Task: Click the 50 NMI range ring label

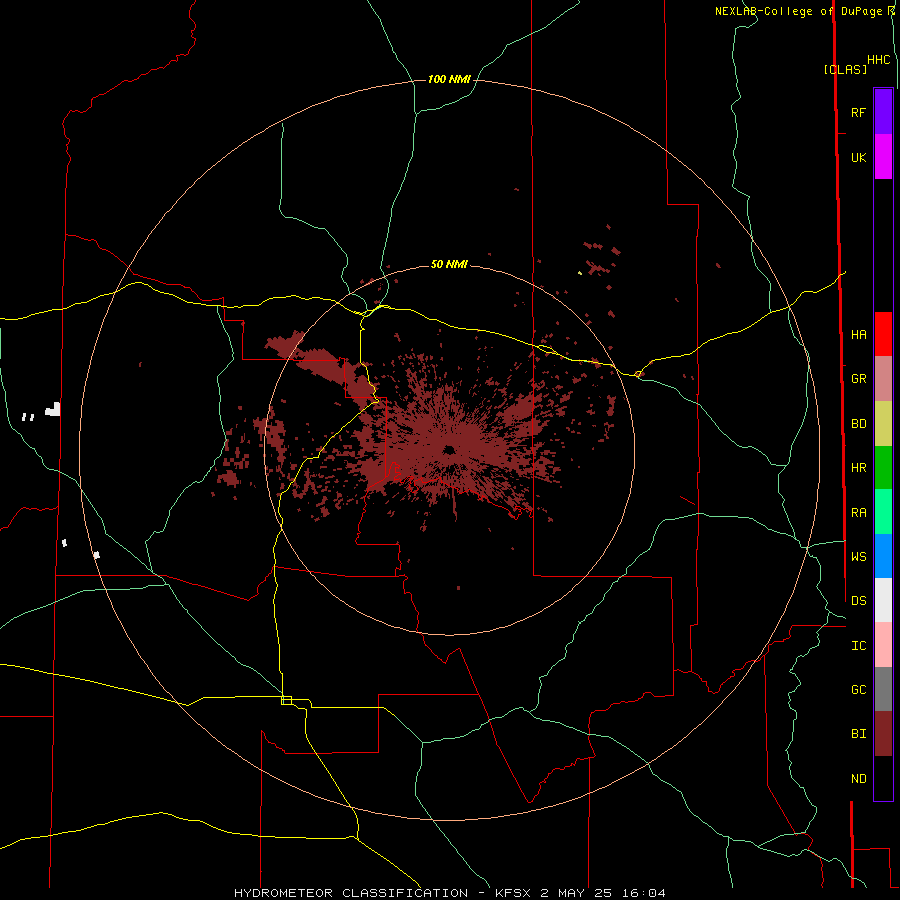Action: pos(449,264)
